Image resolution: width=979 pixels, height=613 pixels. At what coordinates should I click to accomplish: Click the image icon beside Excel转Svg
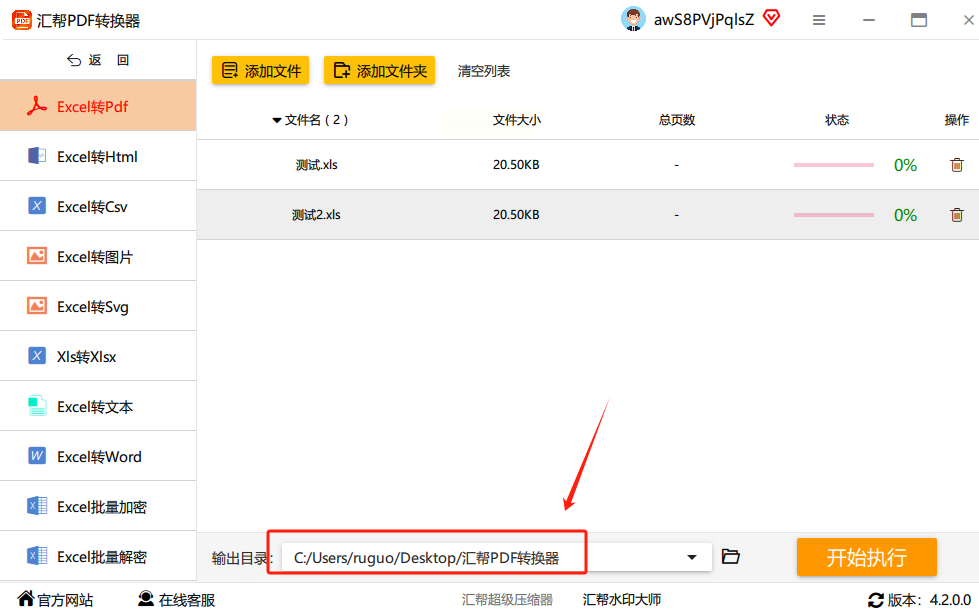pyautogui.click(x=37, y=305)
